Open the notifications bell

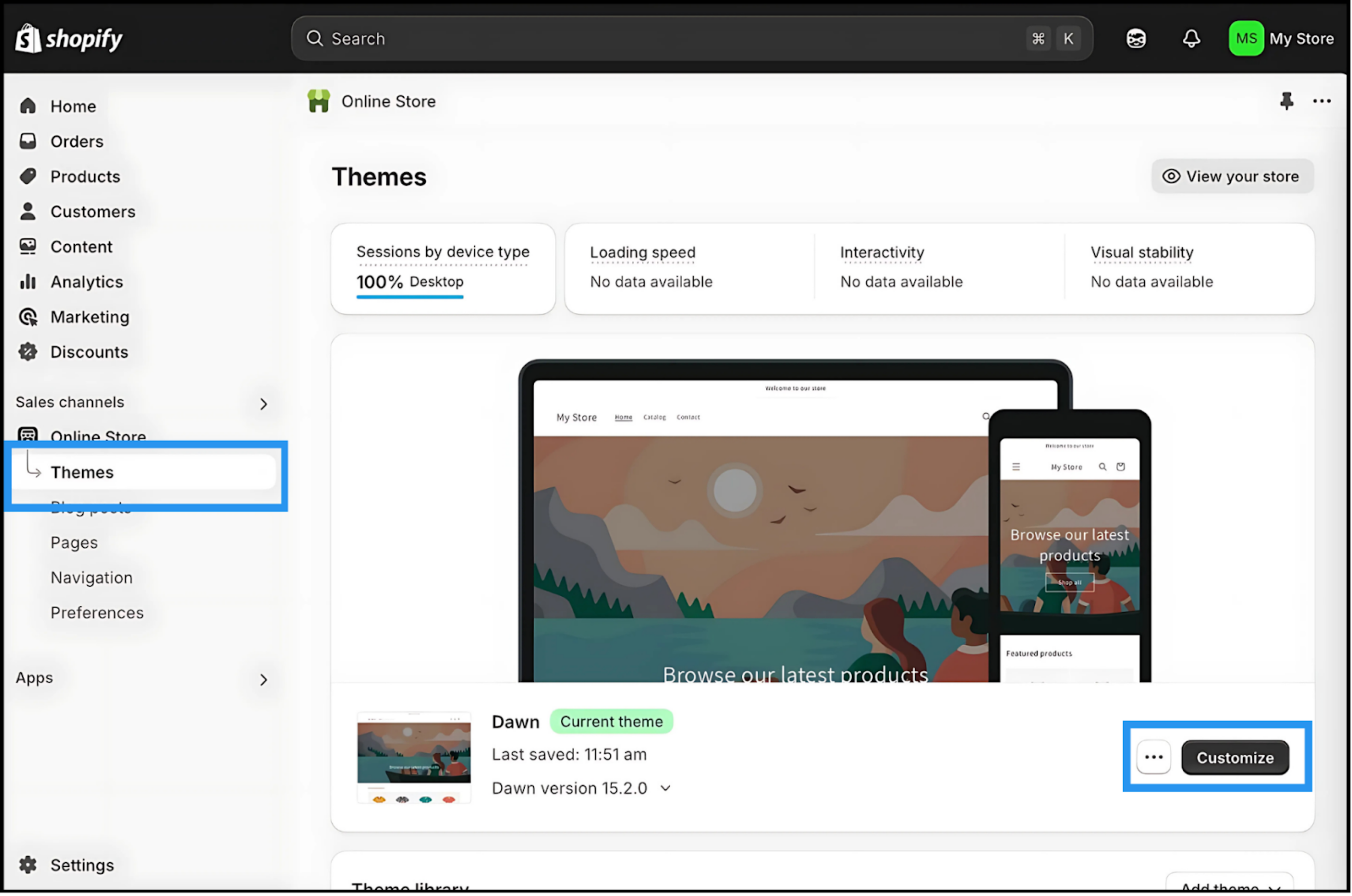click(x=1191, y=38)
